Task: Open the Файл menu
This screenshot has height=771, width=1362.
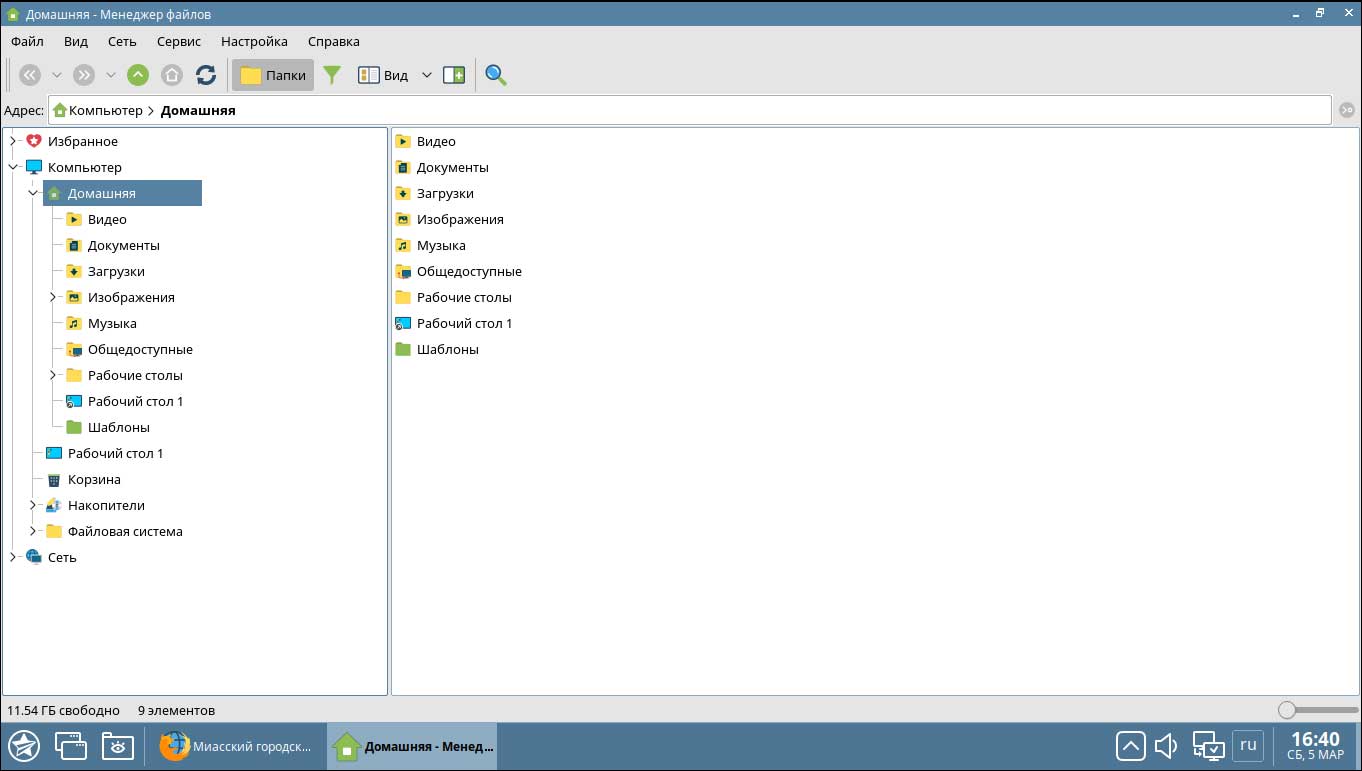Action: coord(28,41)
